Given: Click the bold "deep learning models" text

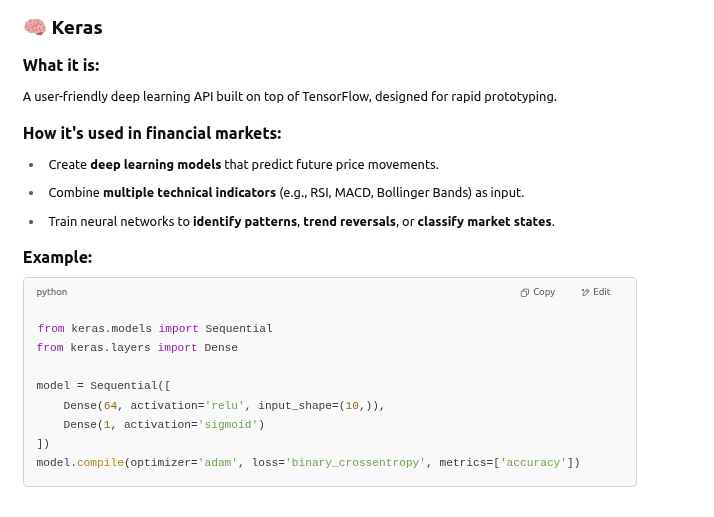Looking at the screenshot, I should [155, 164].
